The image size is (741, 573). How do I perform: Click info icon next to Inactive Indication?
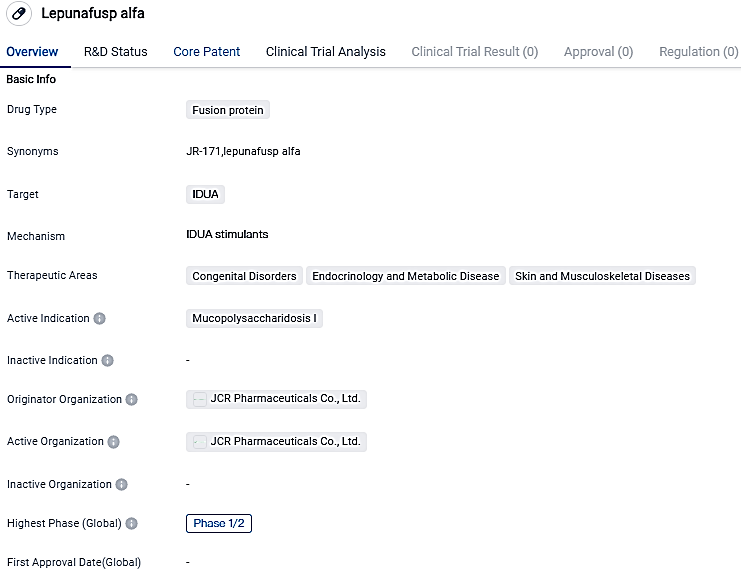108,361
